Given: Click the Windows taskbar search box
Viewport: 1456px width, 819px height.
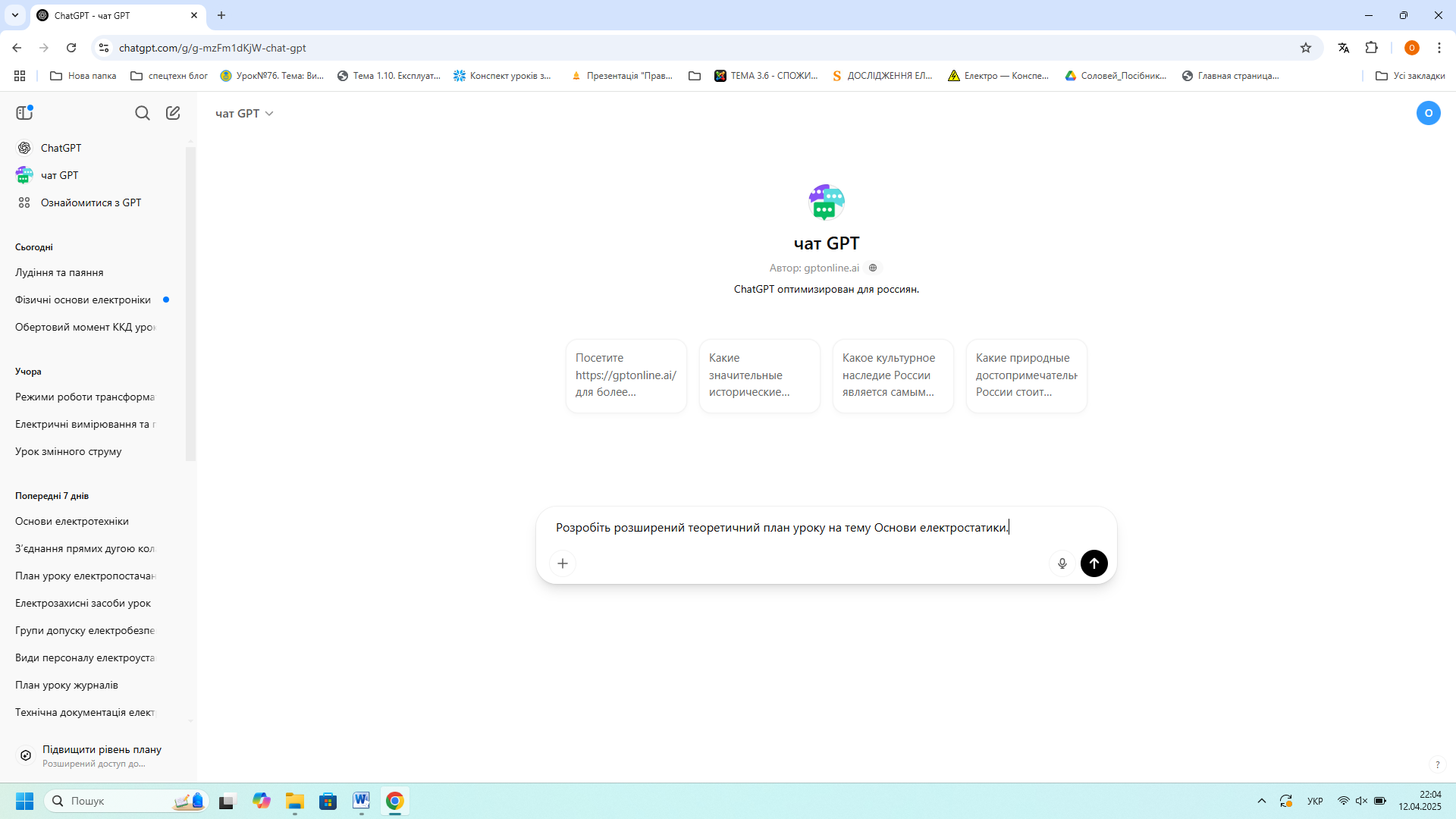Looking at the screenshot, I should [x=126, y=801].
